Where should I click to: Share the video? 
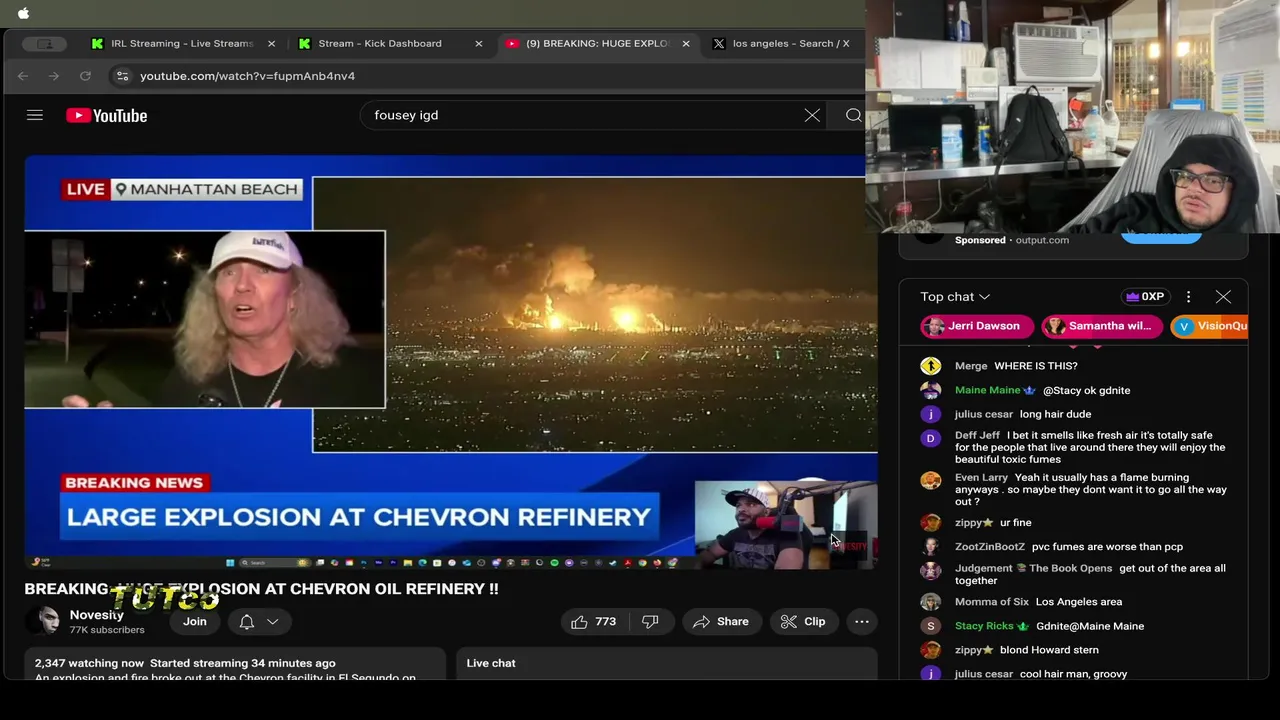click(720, 622)
